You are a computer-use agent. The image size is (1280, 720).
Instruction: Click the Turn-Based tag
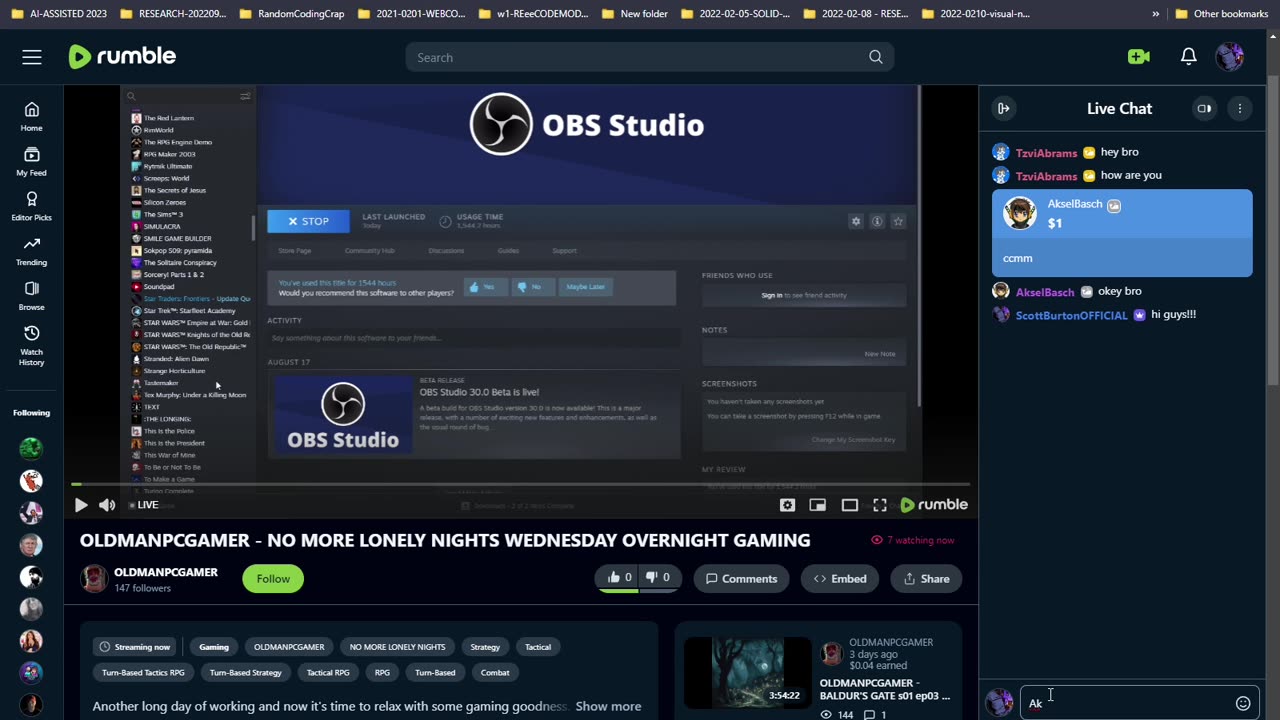pos(435,673)
